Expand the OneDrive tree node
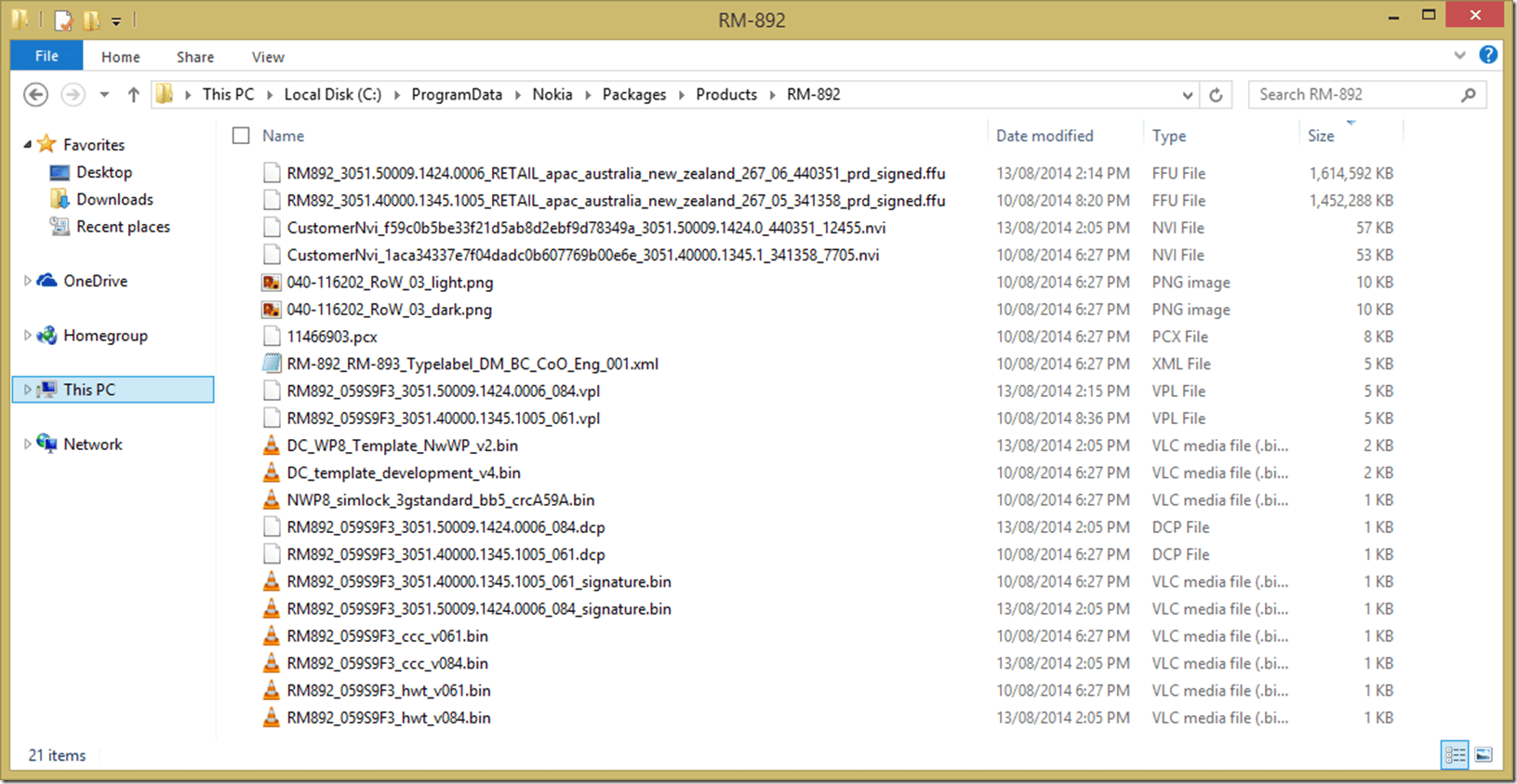The width and height of the screenshot is (1517, 784). tap(27, 281)
